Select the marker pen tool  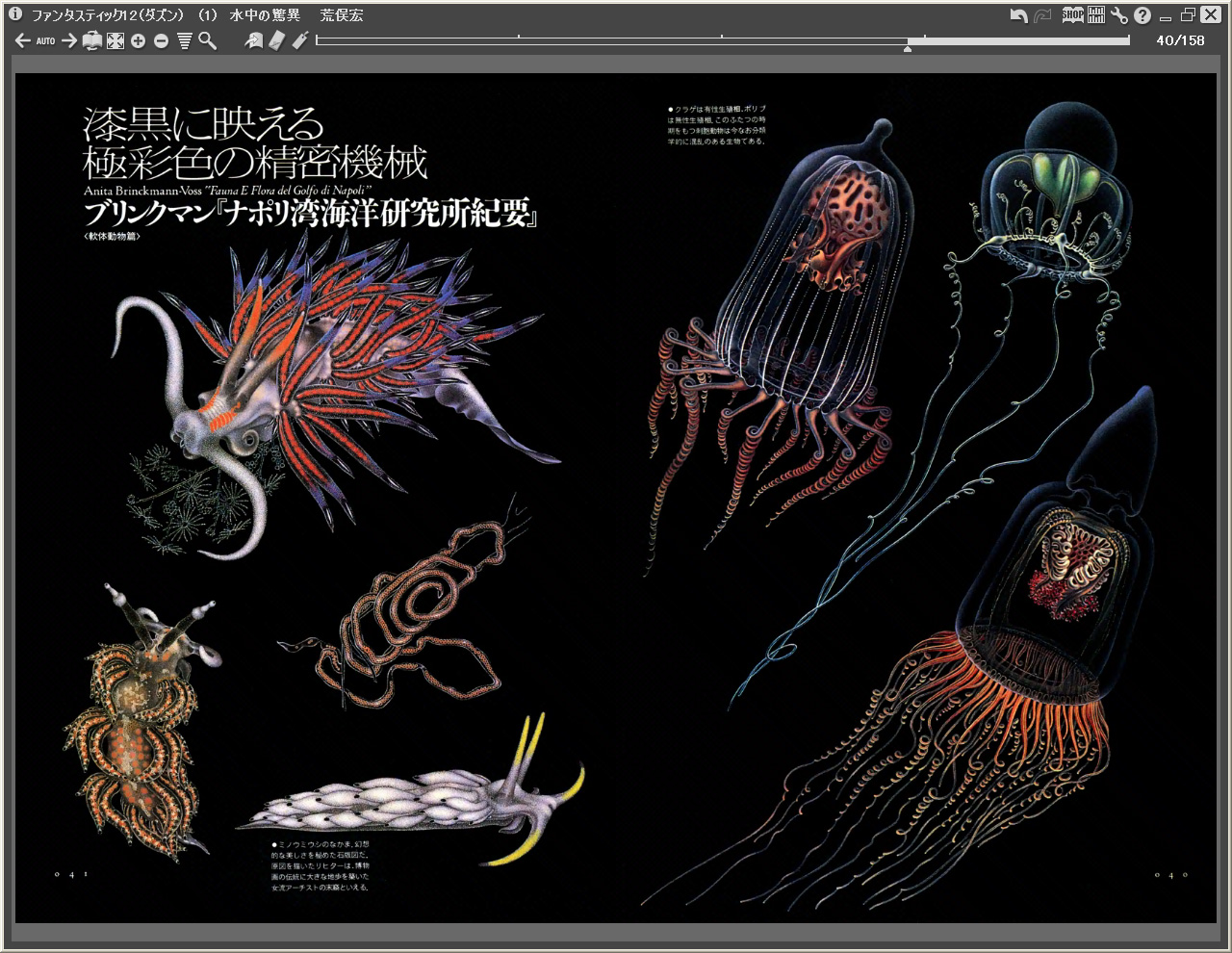pyautogui.click(x=300, y=40)
